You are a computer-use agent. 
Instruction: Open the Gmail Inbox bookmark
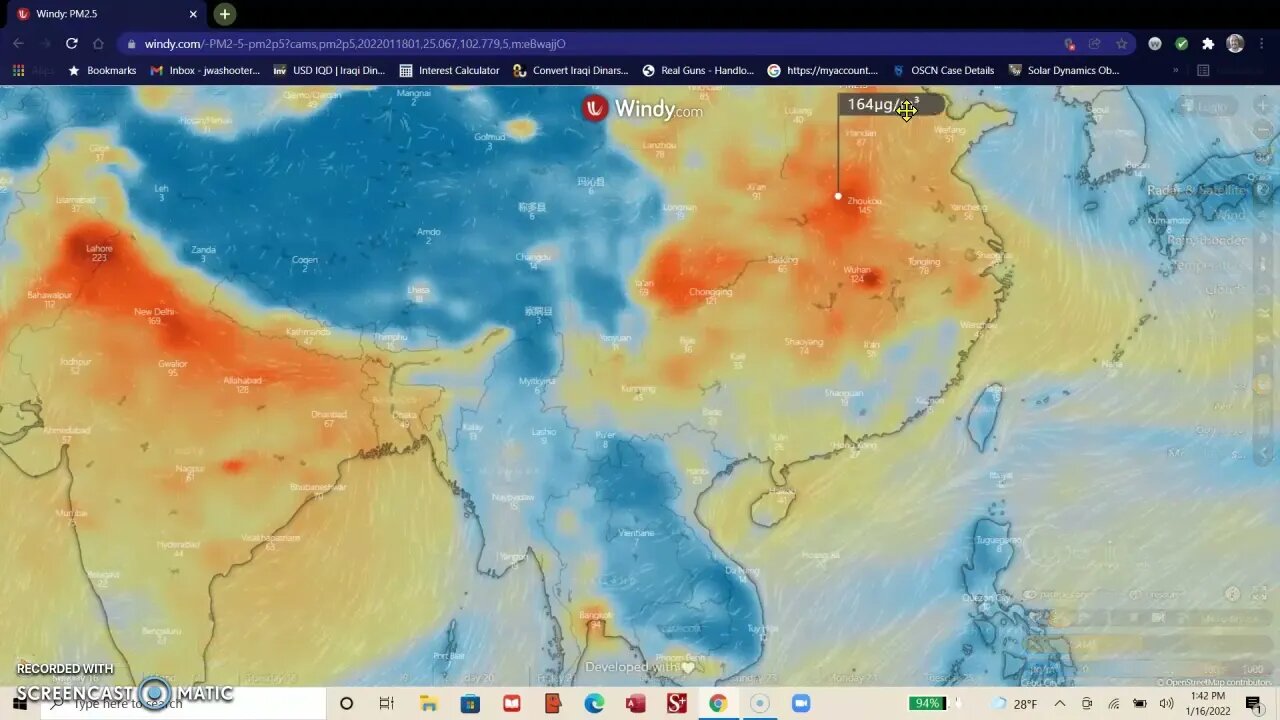(205, 71)
